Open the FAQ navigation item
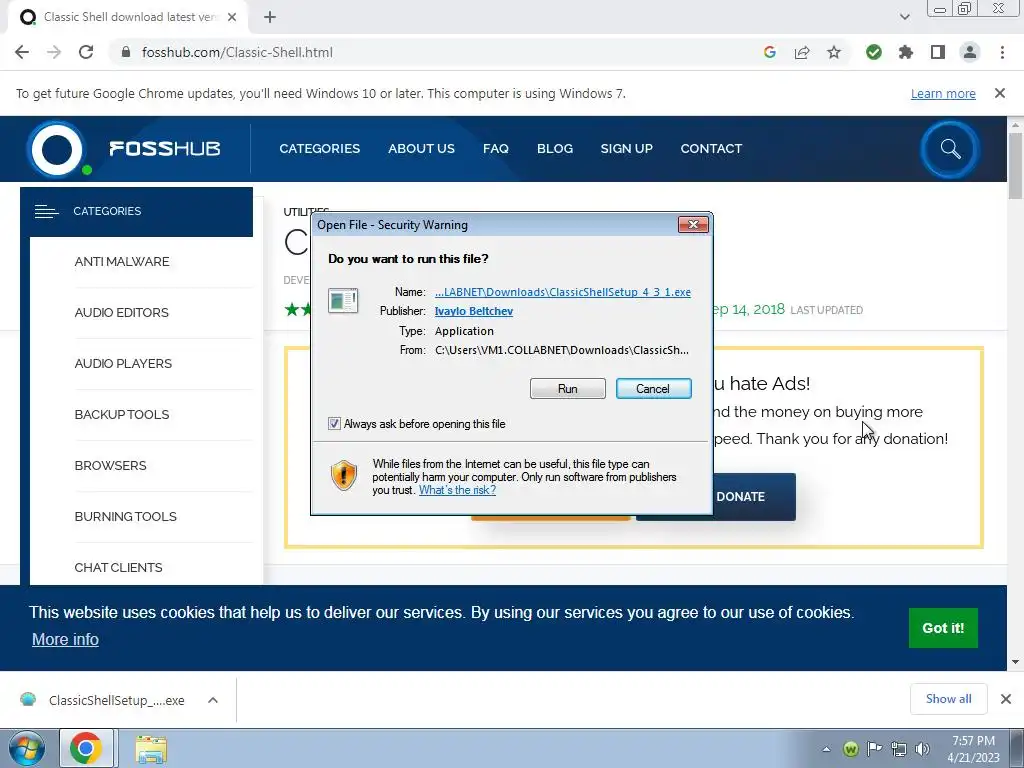 [x=496, y=148]
